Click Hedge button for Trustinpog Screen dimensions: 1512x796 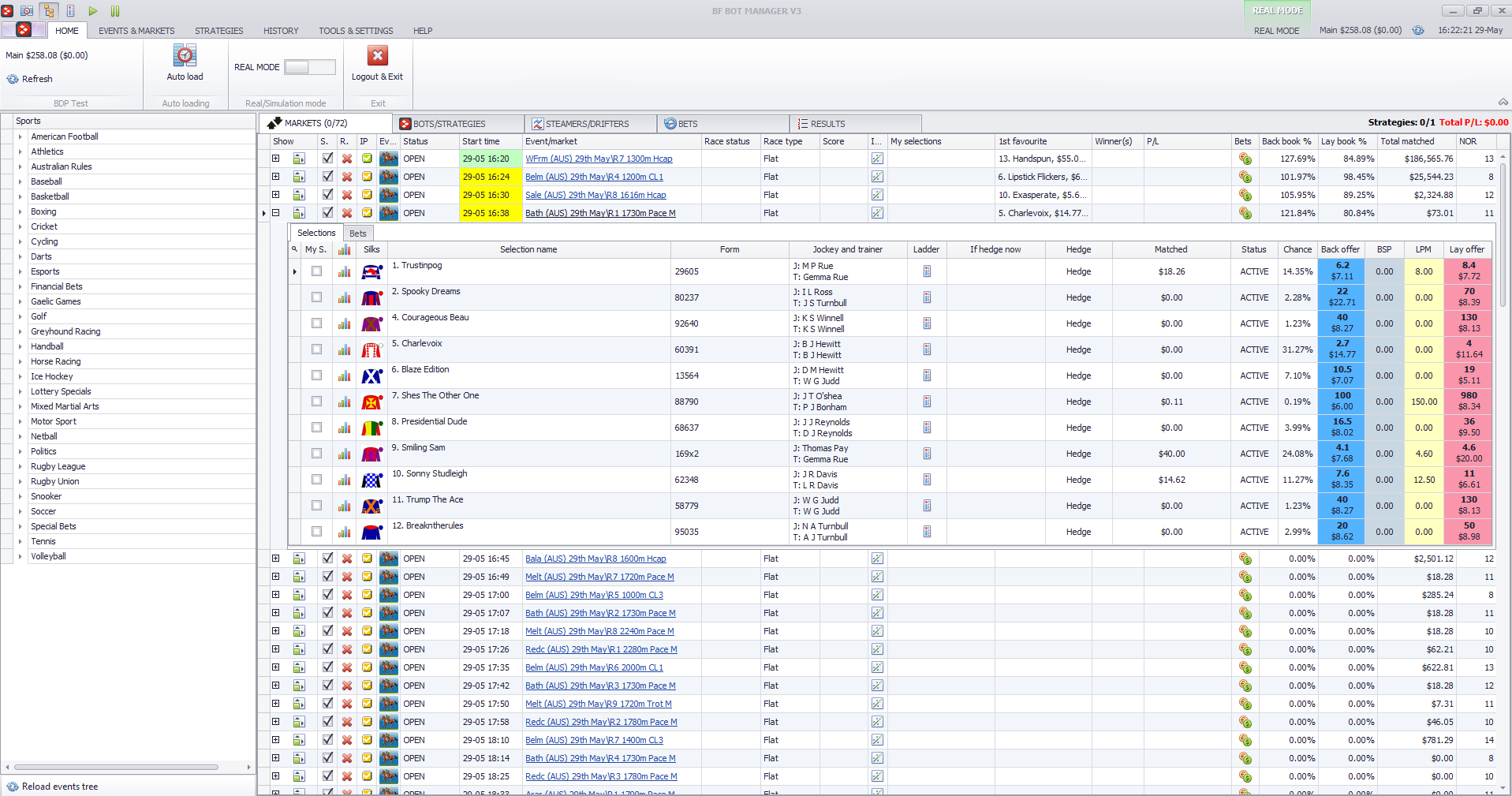point(1078,271)
